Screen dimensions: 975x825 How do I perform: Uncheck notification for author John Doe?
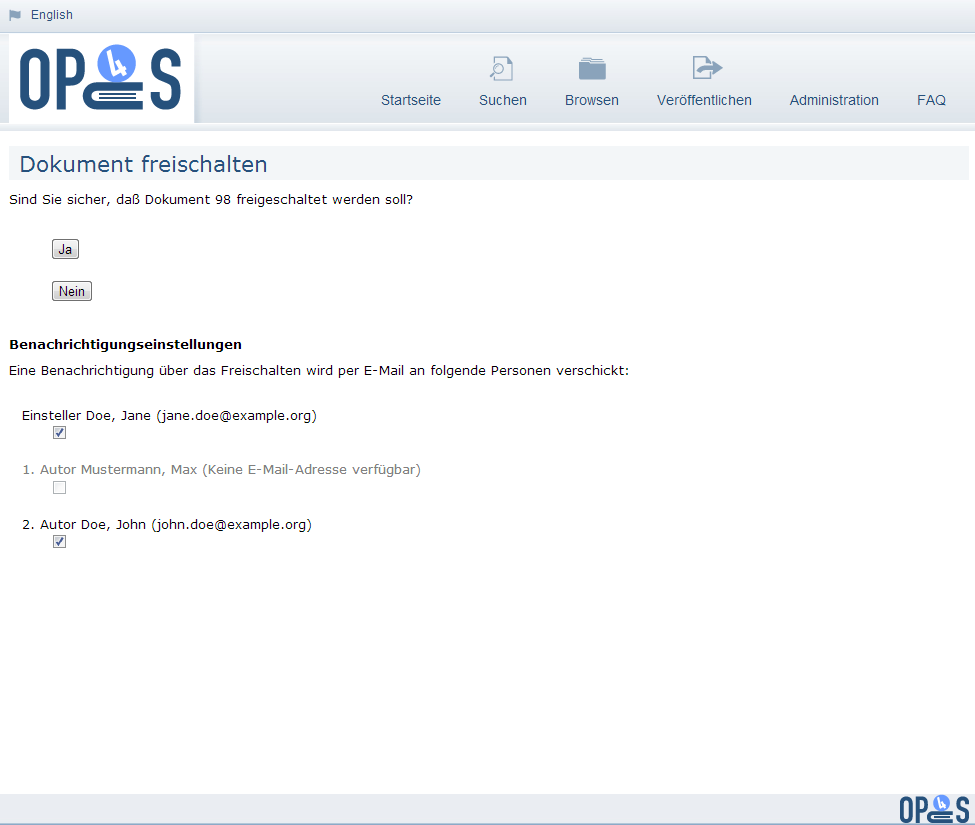click(x=59, y=542)
